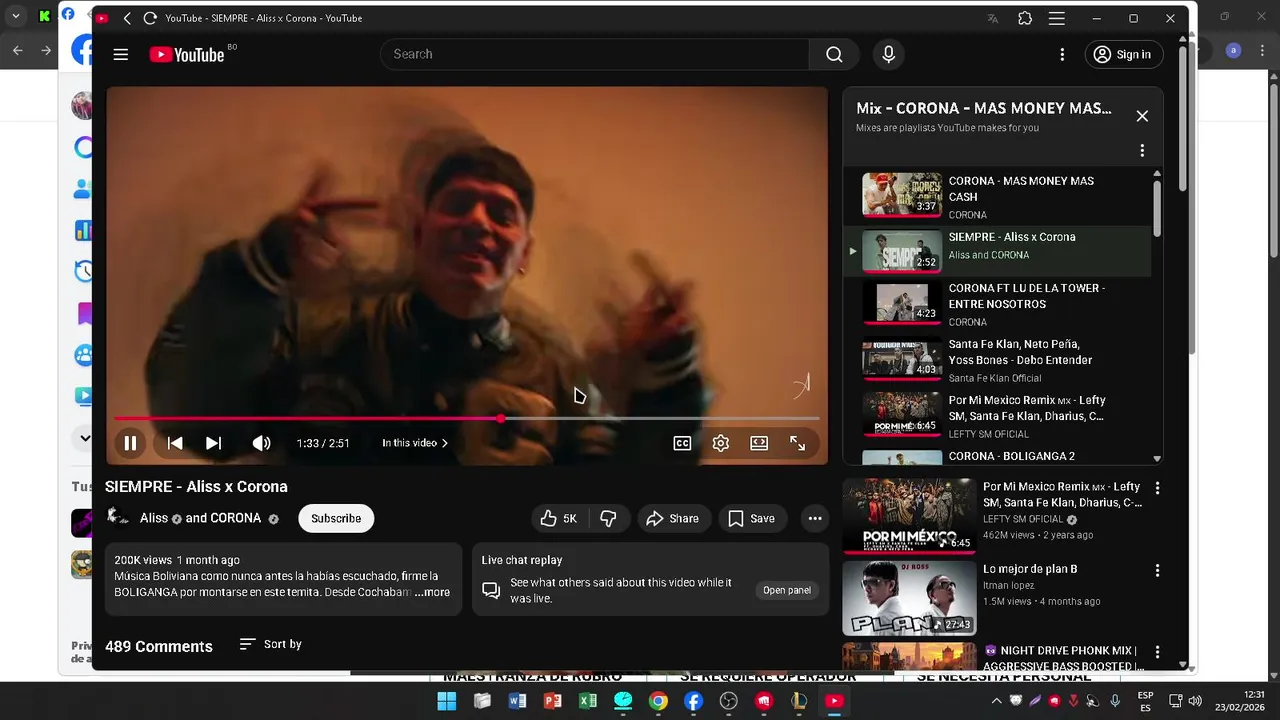The width and height of the screenshot is (1280, 720).
Task: Switch to Google Chrome in the taskbar
Action: coord(658,701)
